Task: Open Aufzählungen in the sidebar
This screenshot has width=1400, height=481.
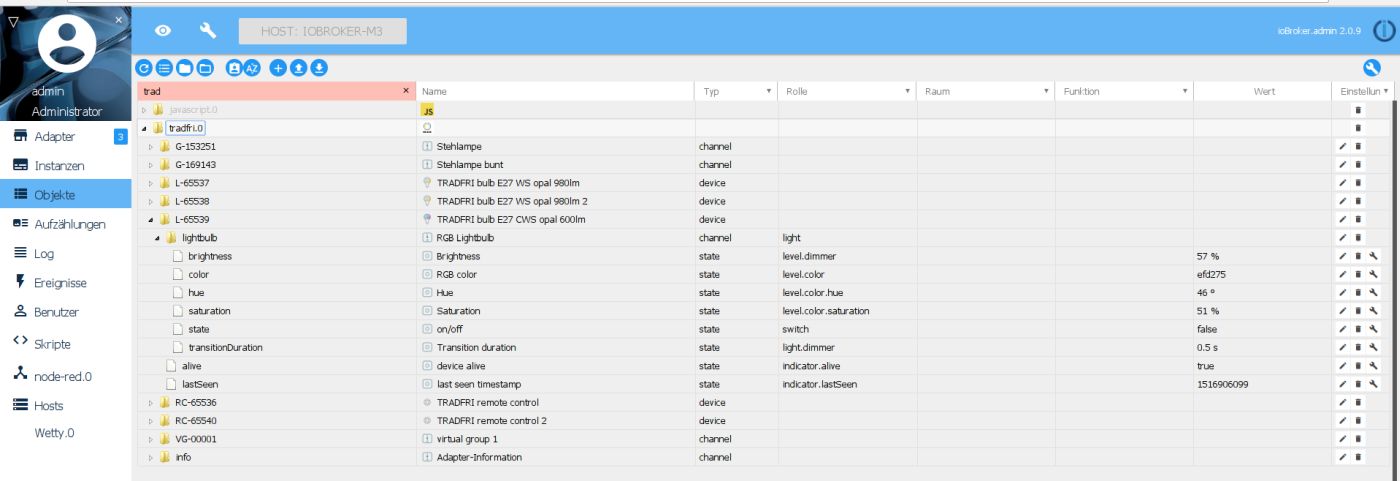Action: point(65,224)
